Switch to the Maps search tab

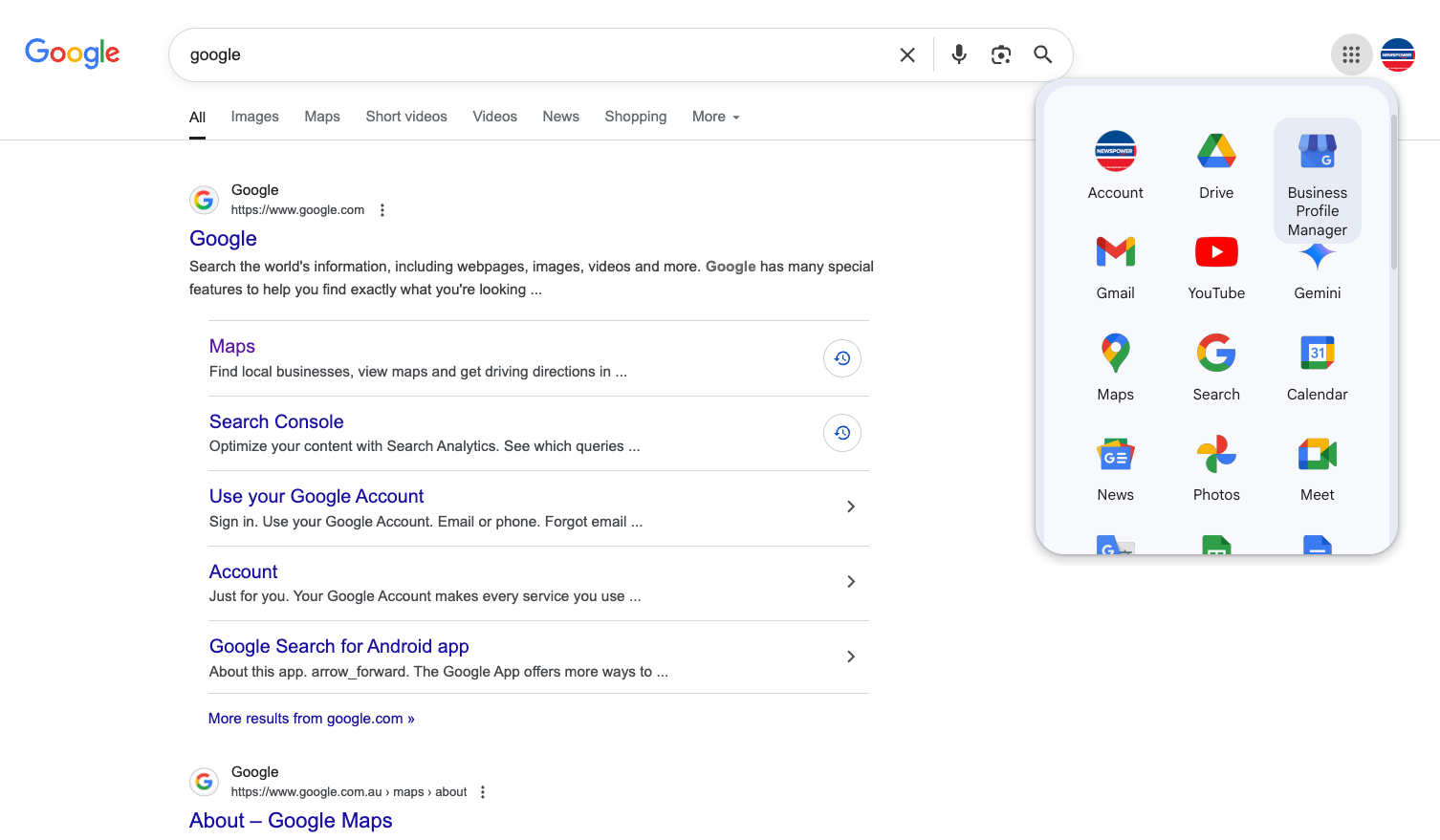[322, 117]
